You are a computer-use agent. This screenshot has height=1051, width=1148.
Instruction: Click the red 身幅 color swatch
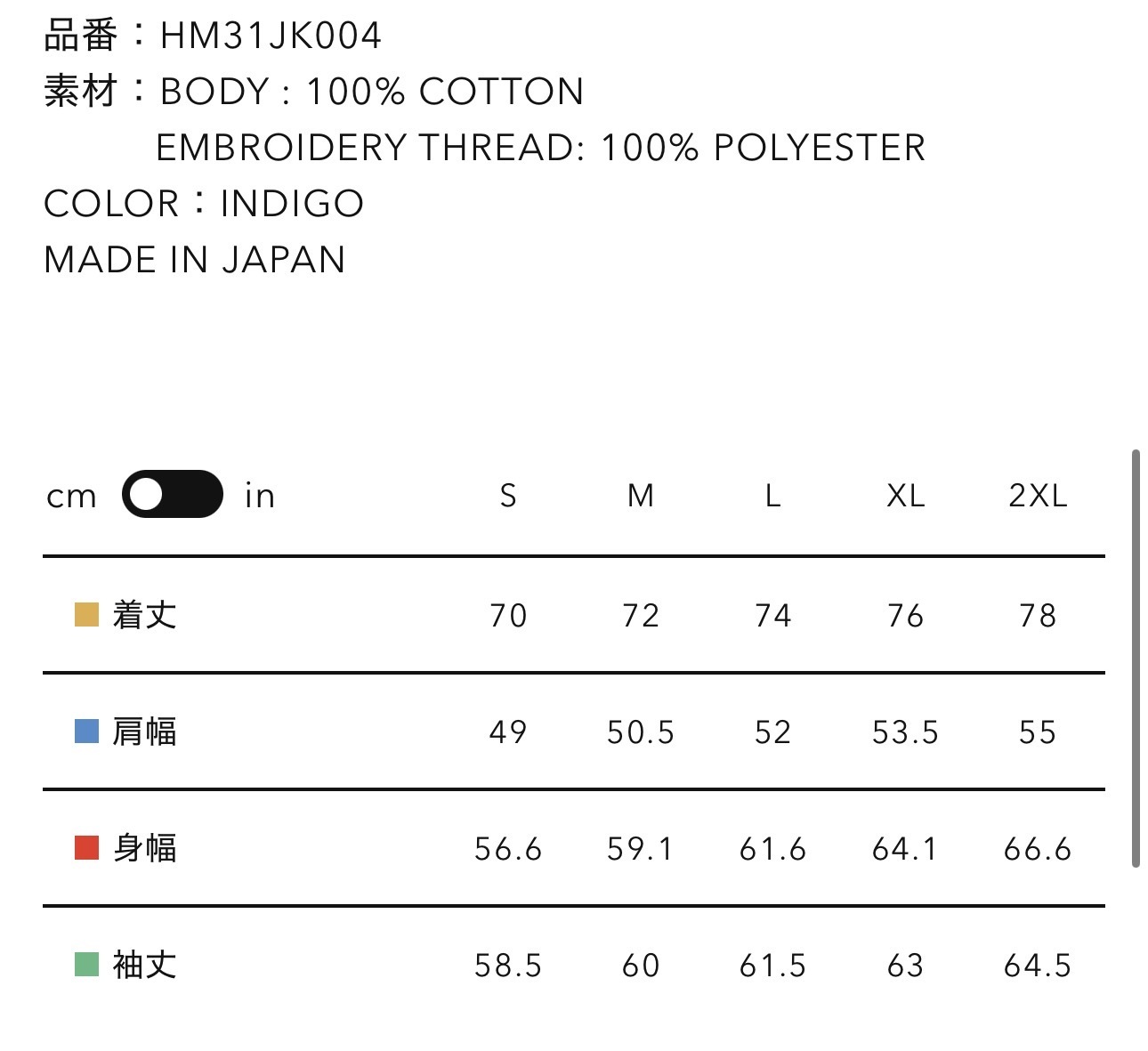coord(86,848)
